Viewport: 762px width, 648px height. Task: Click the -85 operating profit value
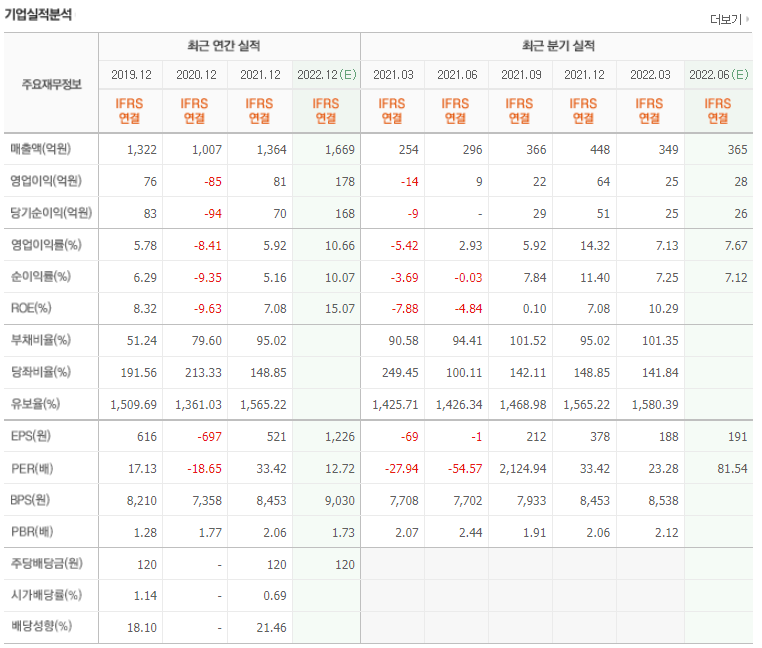click(213, 182)
